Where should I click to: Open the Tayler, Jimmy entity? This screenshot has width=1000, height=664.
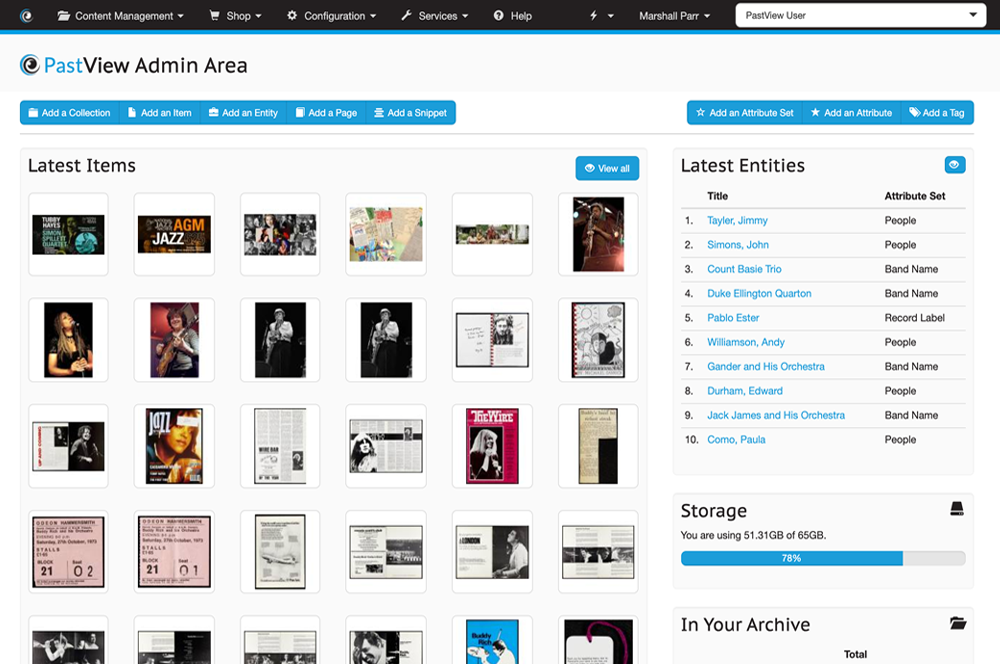(737, 220)
